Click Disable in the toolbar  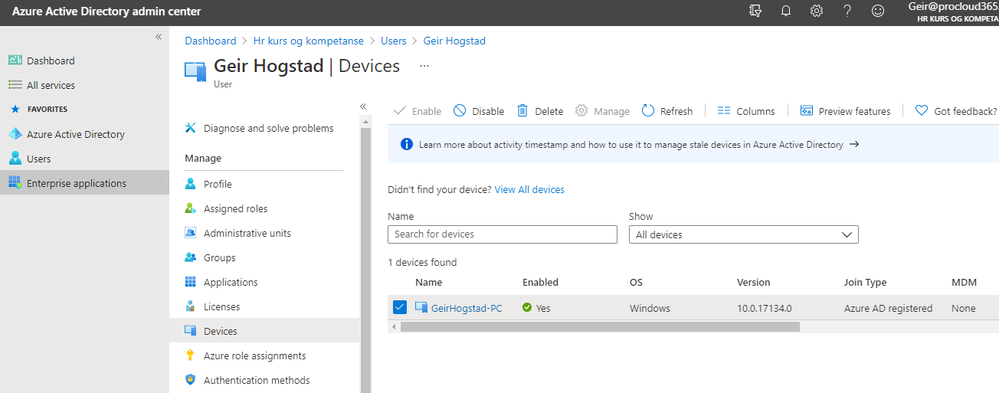[478, 111]
